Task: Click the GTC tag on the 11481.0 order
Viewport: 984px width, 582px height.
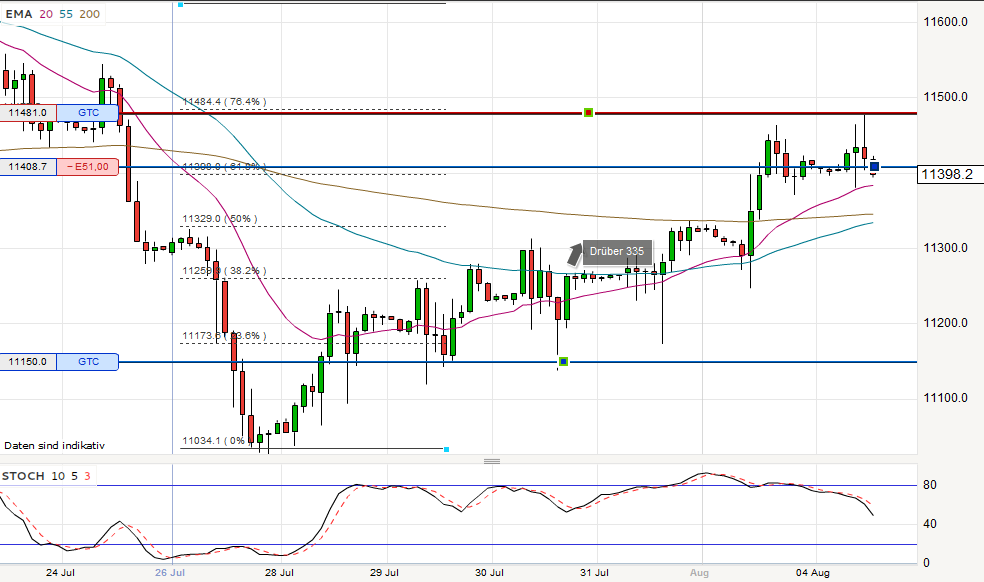Action: [x=88, y=113]
